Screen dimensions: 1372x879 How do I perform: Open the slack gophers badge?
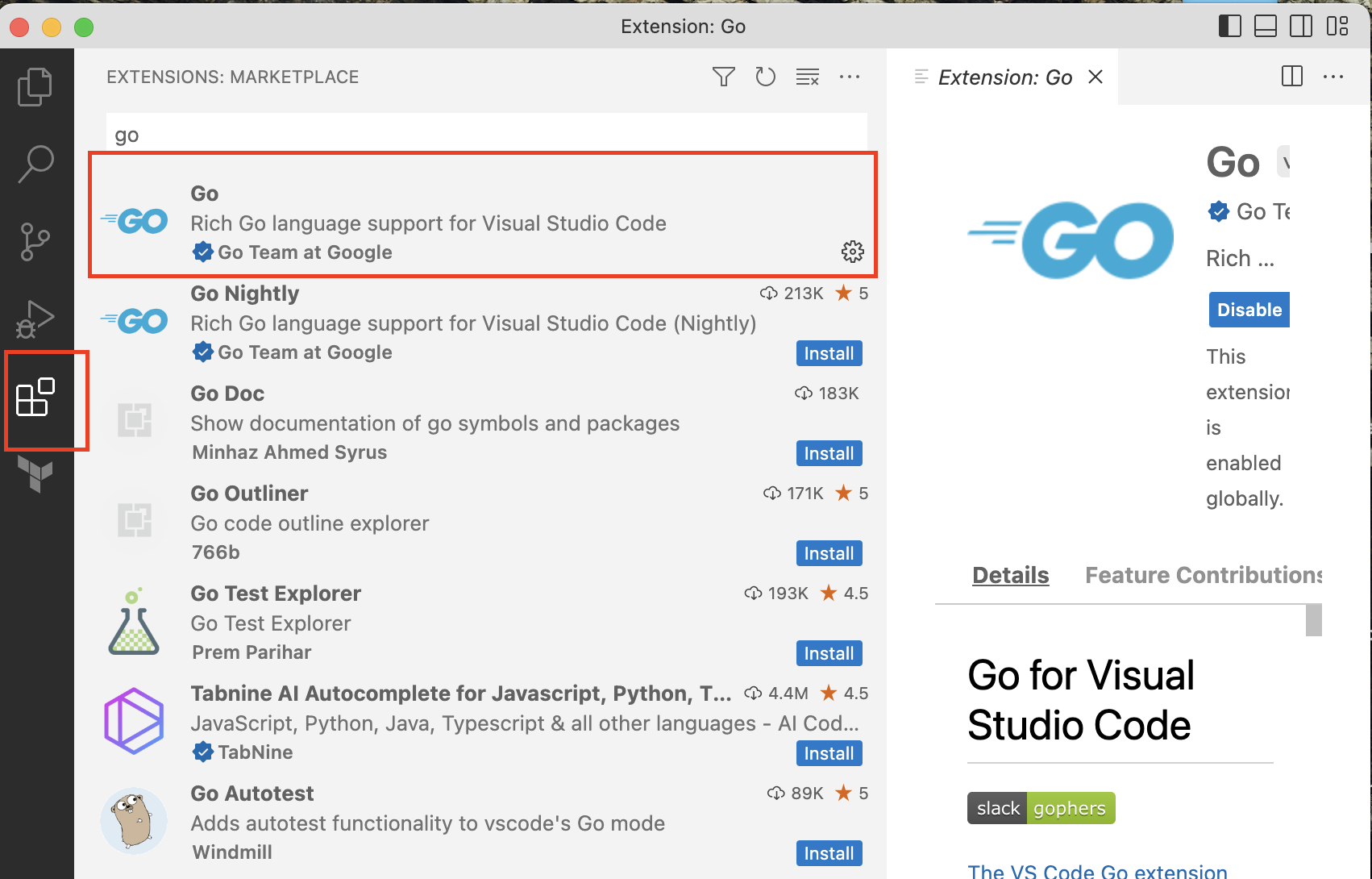1041,808
